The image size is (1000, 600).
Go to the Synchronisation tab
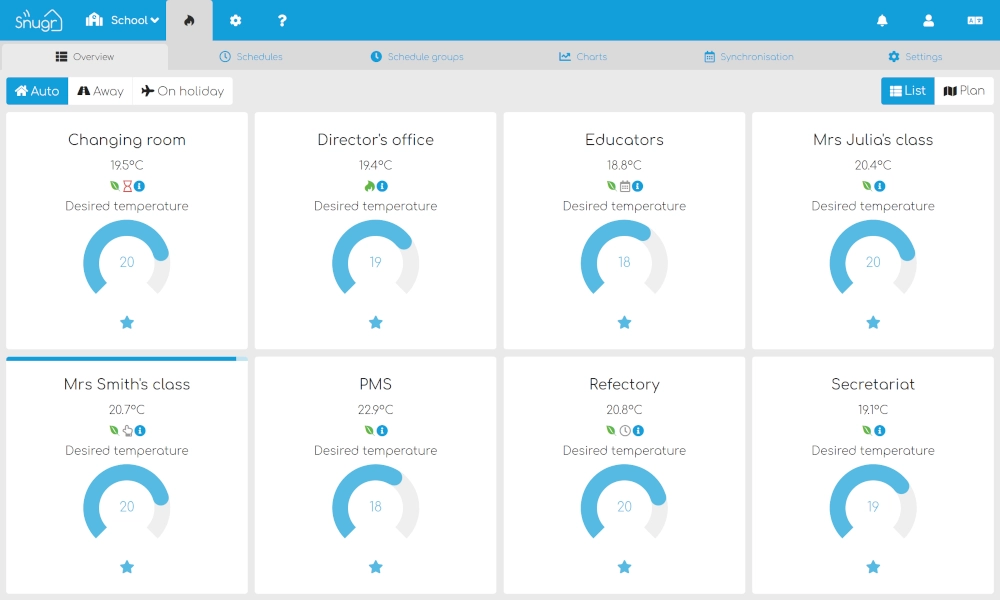749,57
